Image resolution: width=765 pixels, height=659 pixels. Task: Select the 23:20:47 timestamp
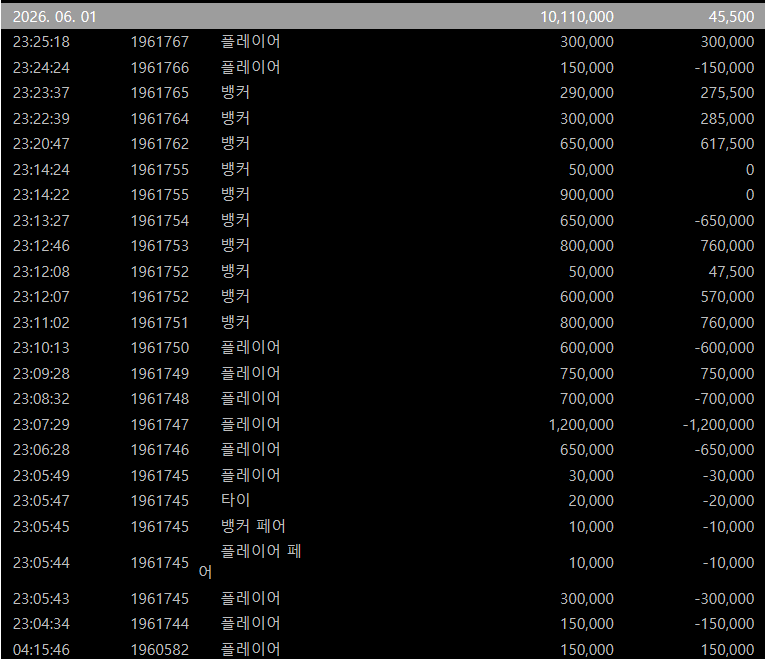(x=41, y=144)
